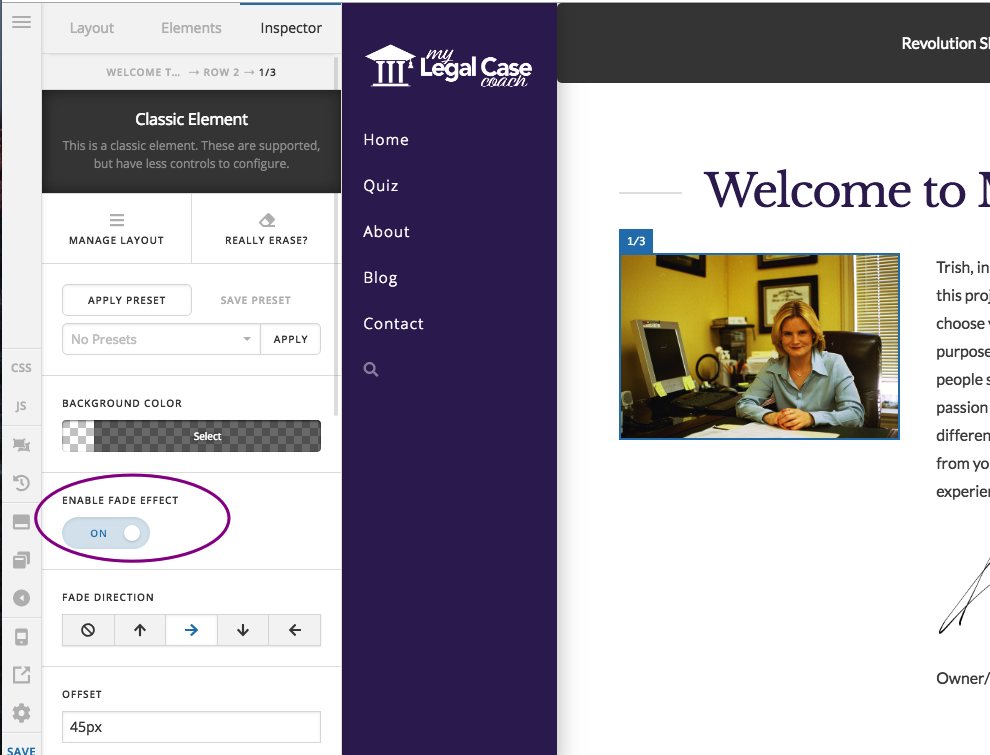Viewport: 990px width, 755px height.
Task: Click Really Erase confirmation button
Action: 266,229
